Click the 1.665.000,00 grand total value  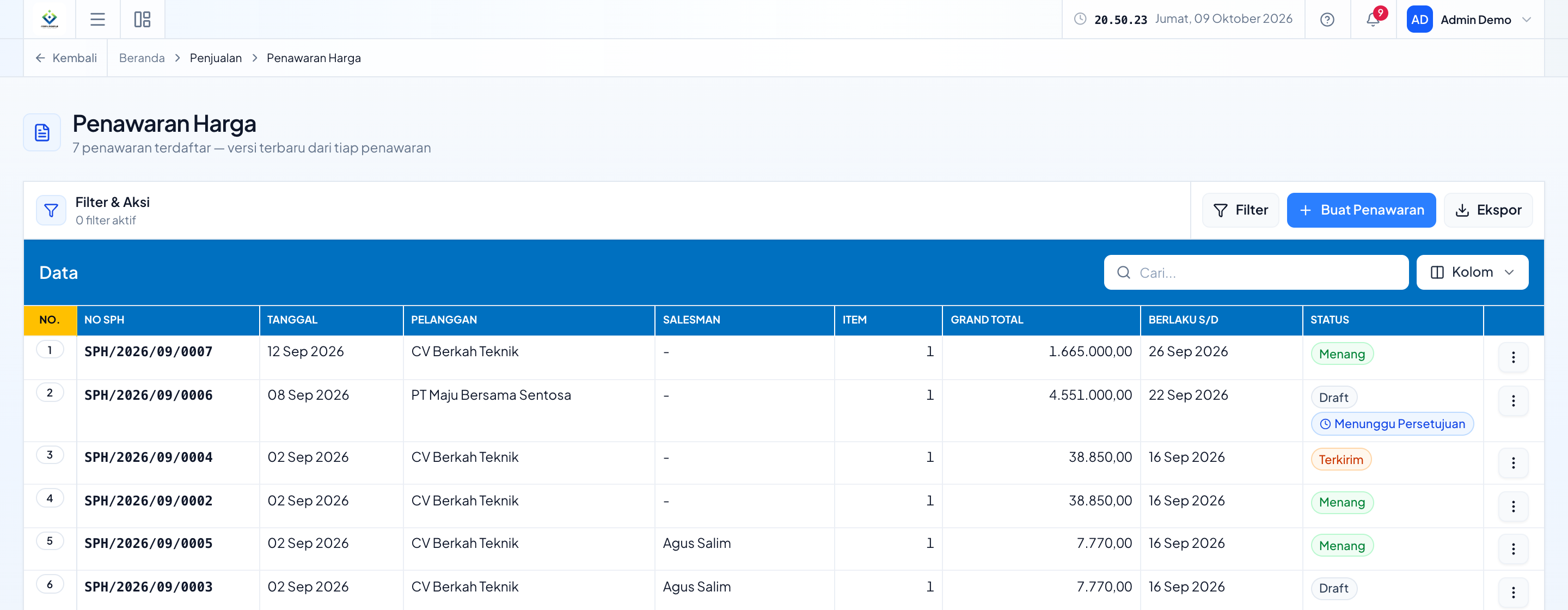point(1089,351)
